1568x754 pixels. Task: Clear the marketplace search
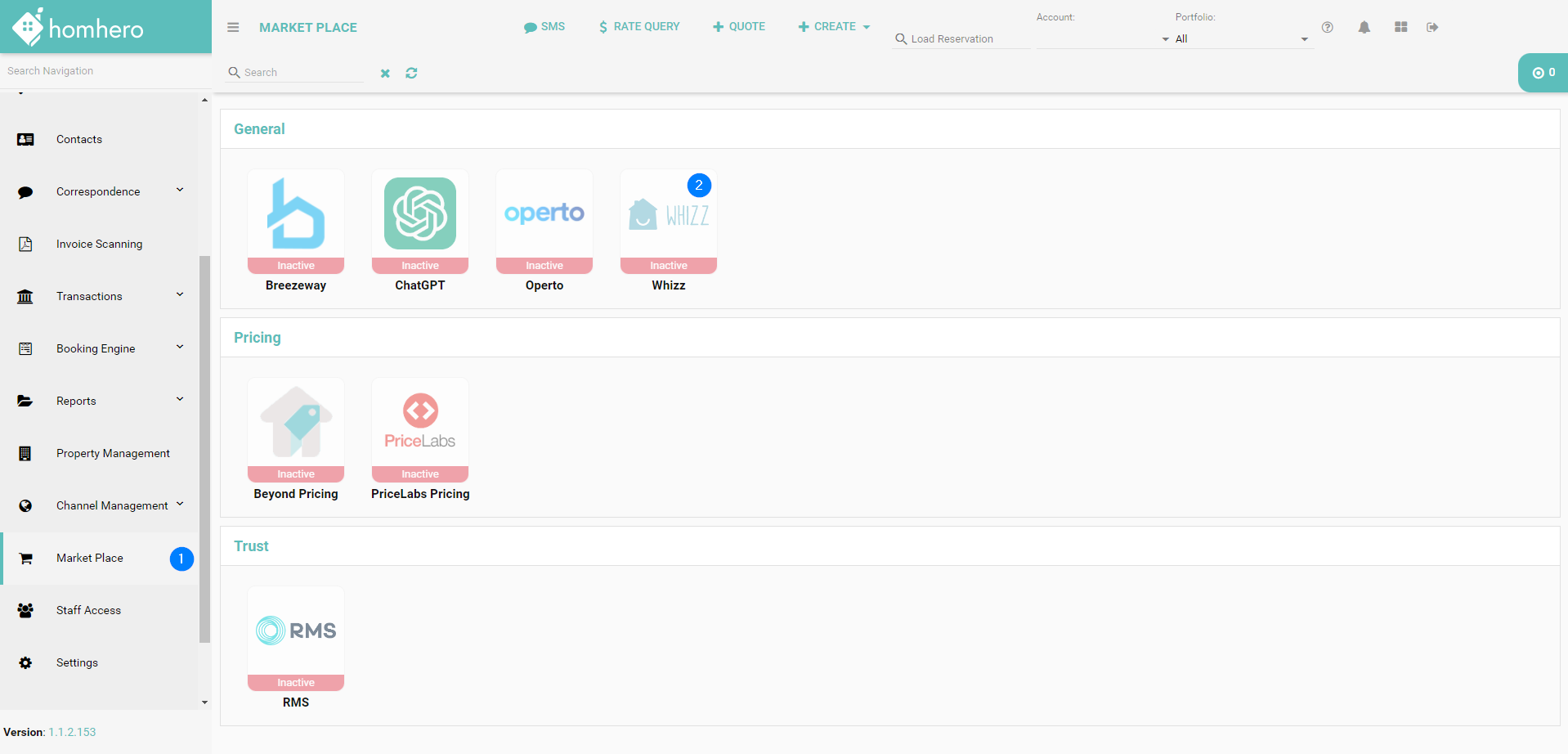pos(385,73)
